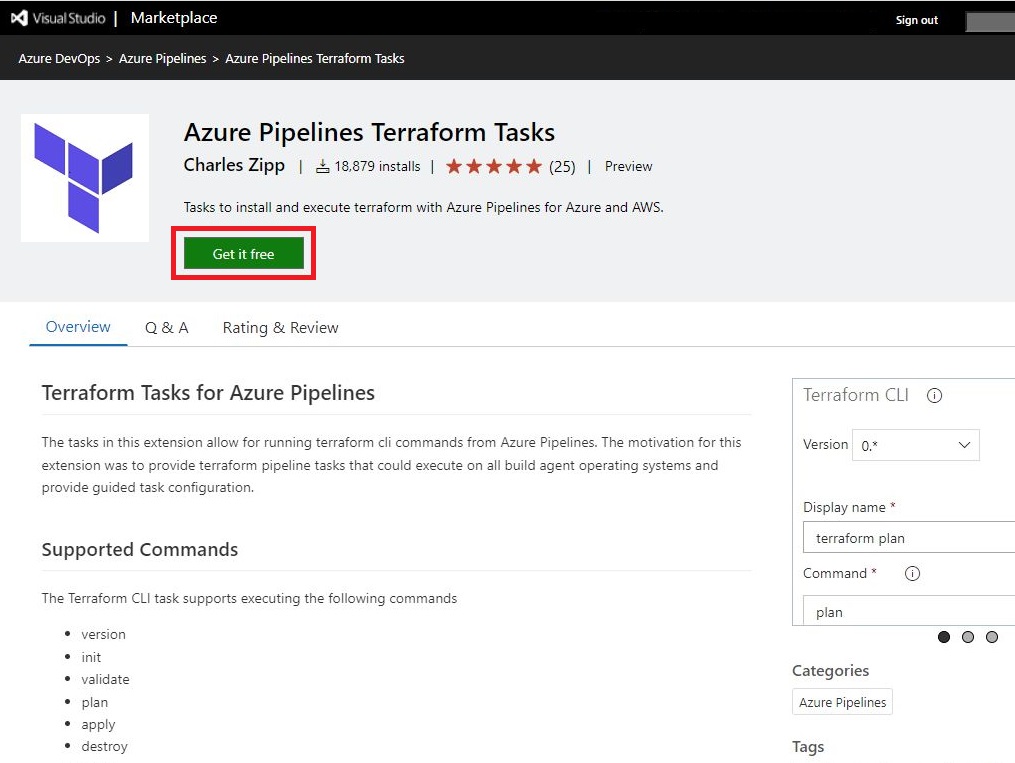Click the Visual Studio logo icon
Screen dimensions: 1015x763
(x=19, y=18)
